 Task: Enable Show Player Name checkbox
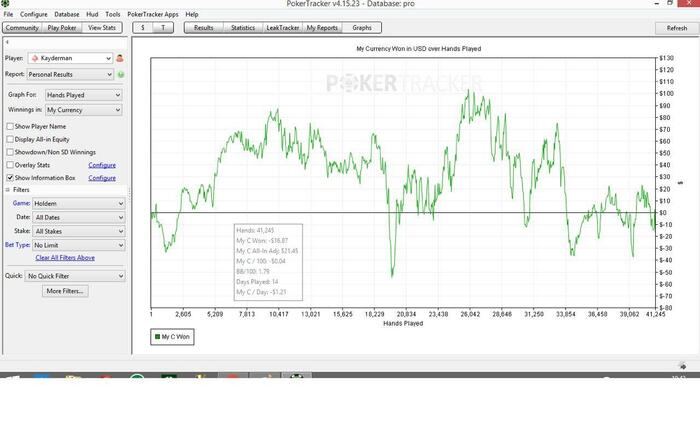[10, 127]
